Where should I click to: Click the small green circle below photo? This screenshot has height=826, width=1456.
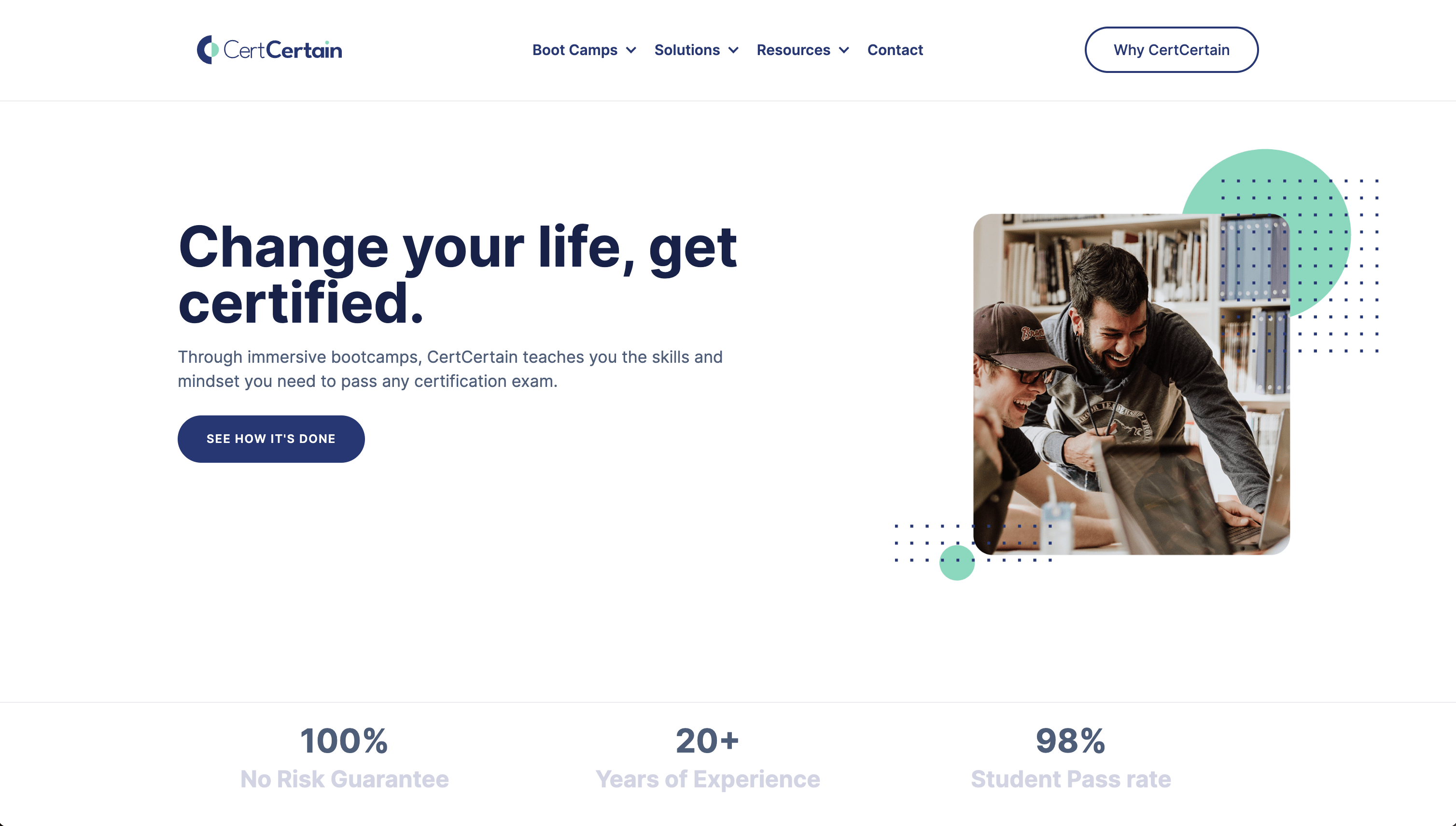point(957,562)
